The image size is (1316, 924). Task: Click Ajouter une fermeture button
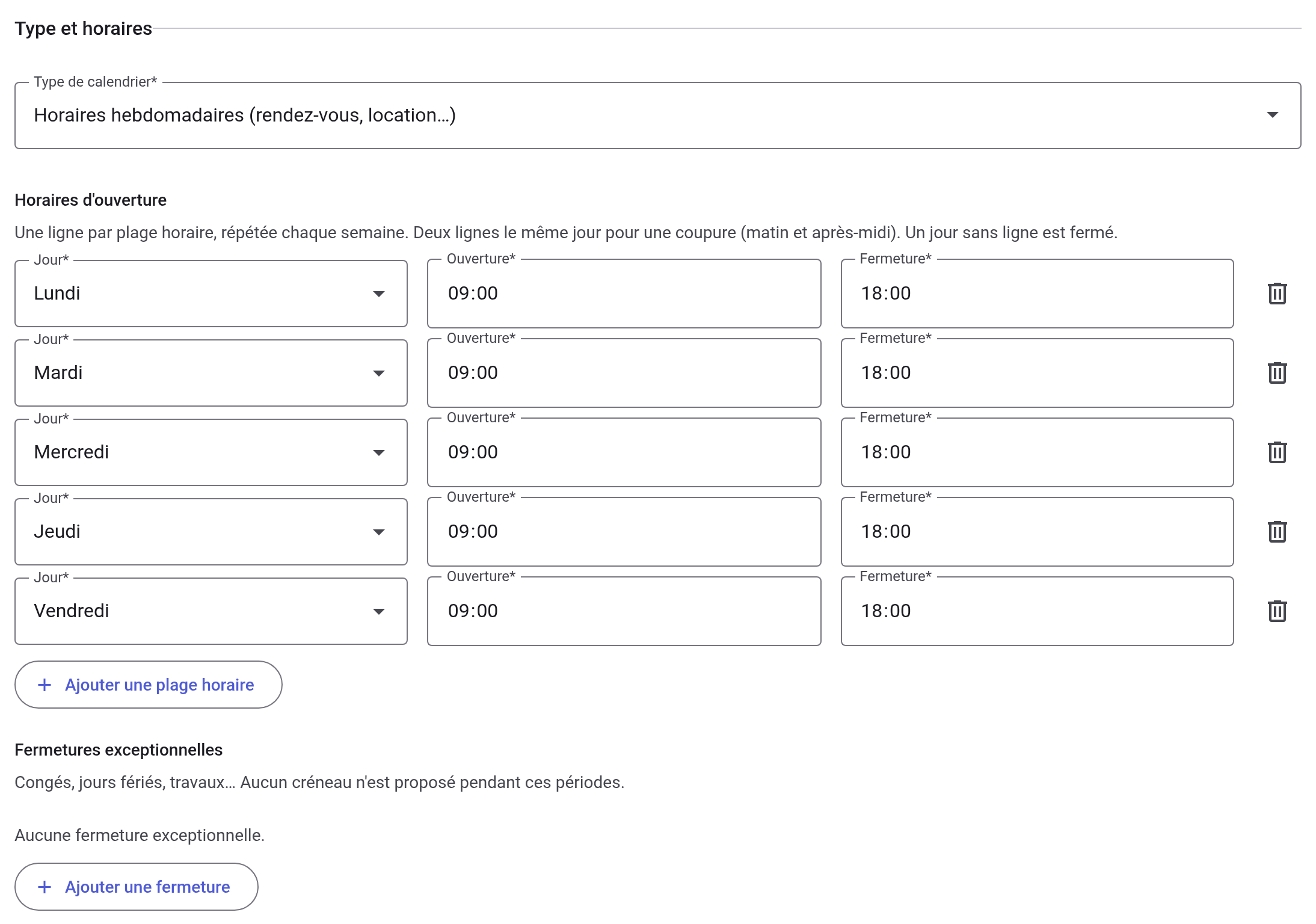click(x=137, y=887)
